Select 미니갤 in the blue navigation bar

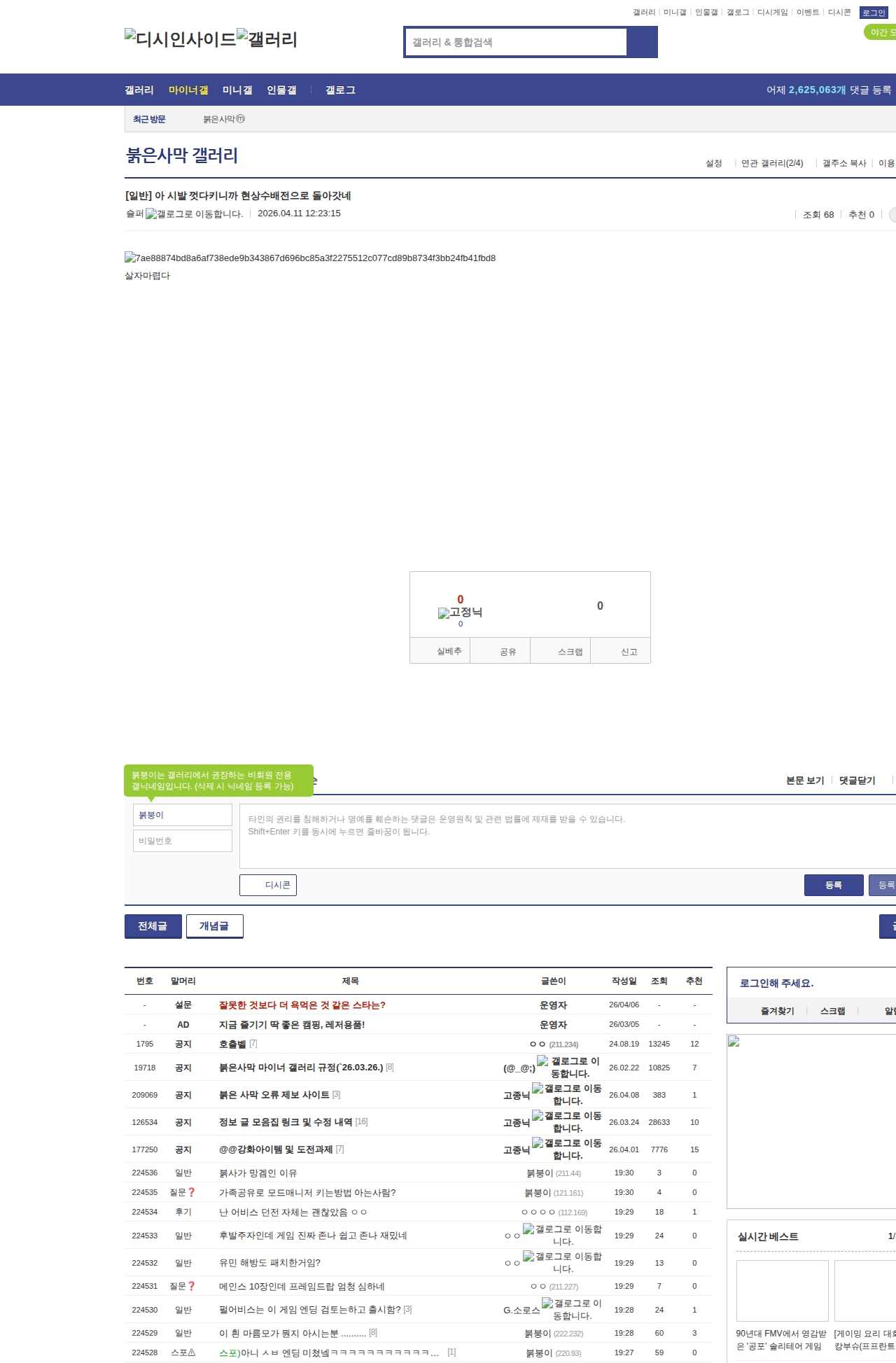[x=237, y=90]
